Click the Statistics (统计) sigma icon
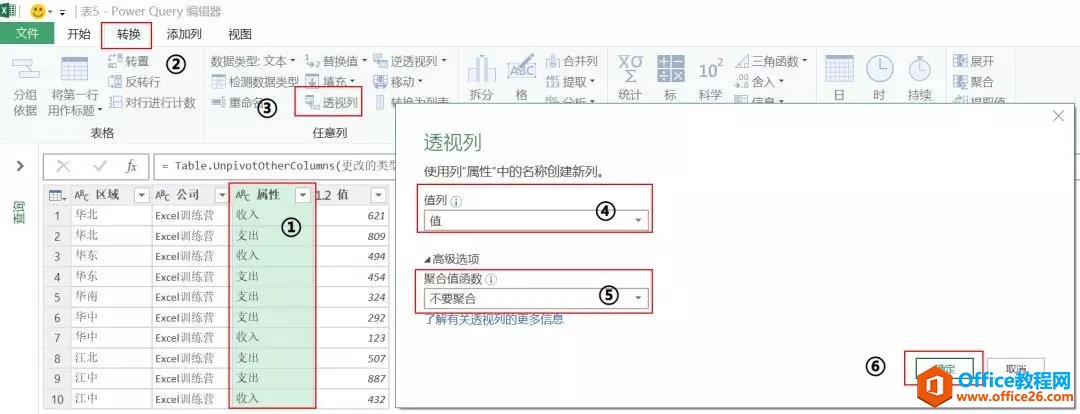 tap(630, 70)
